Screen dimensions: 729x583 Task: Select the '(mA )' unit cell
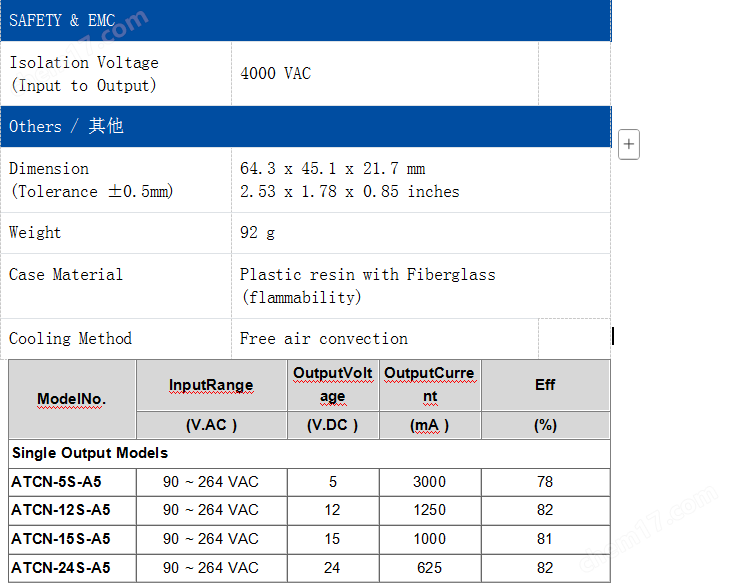pos(430,425)
